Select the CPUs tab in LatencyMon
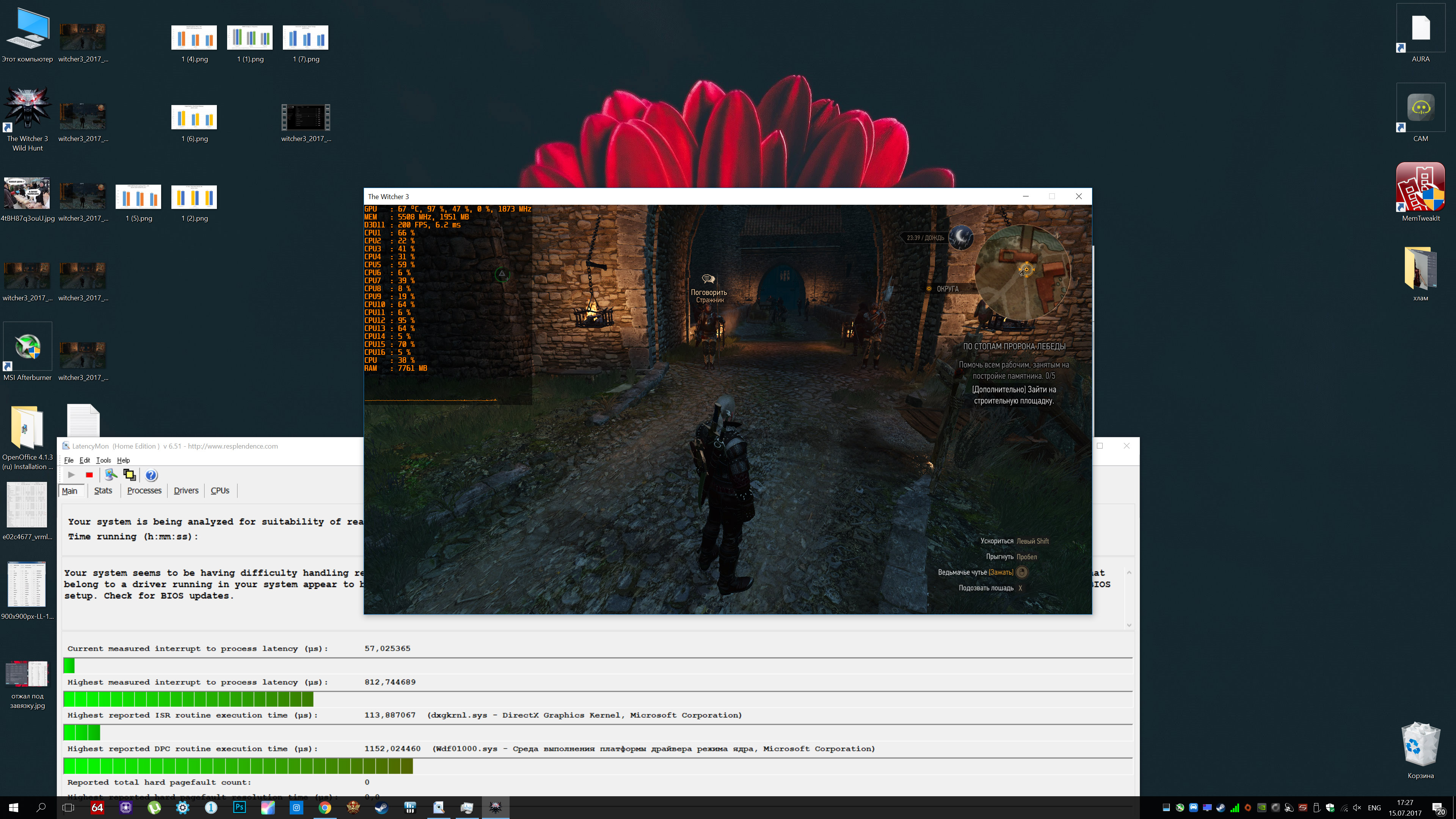This screenshot has width=1456, height=819. pyautogui.click(x=220, y=491)
